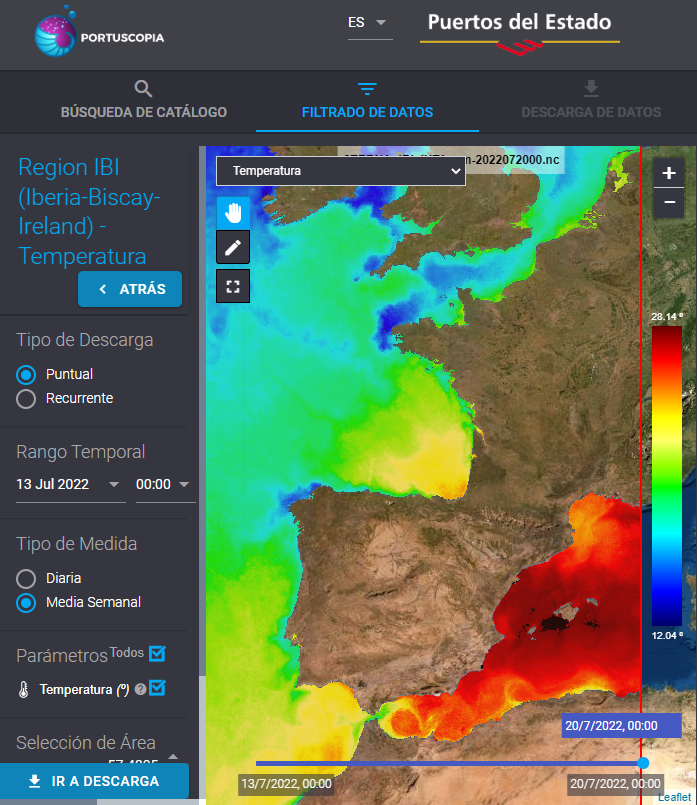Click the Ir a Descarga button
Screen dimensions: 697x805
tap(94, 781)
